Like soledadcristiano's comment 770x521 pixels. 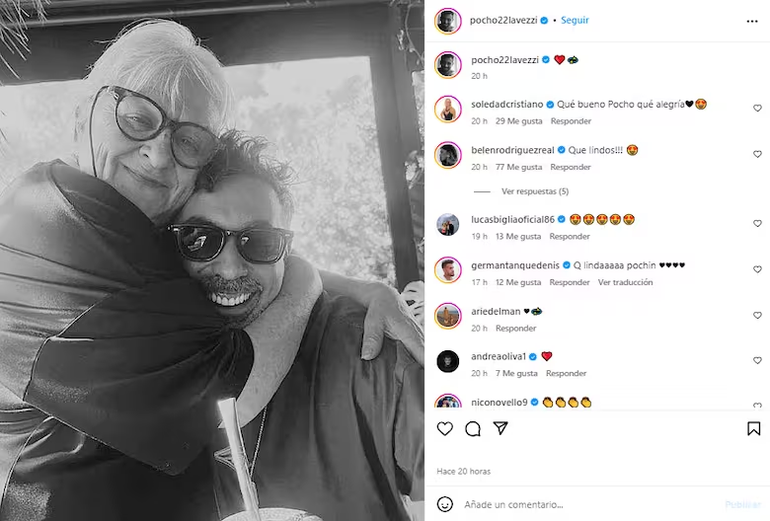[757, 108]
